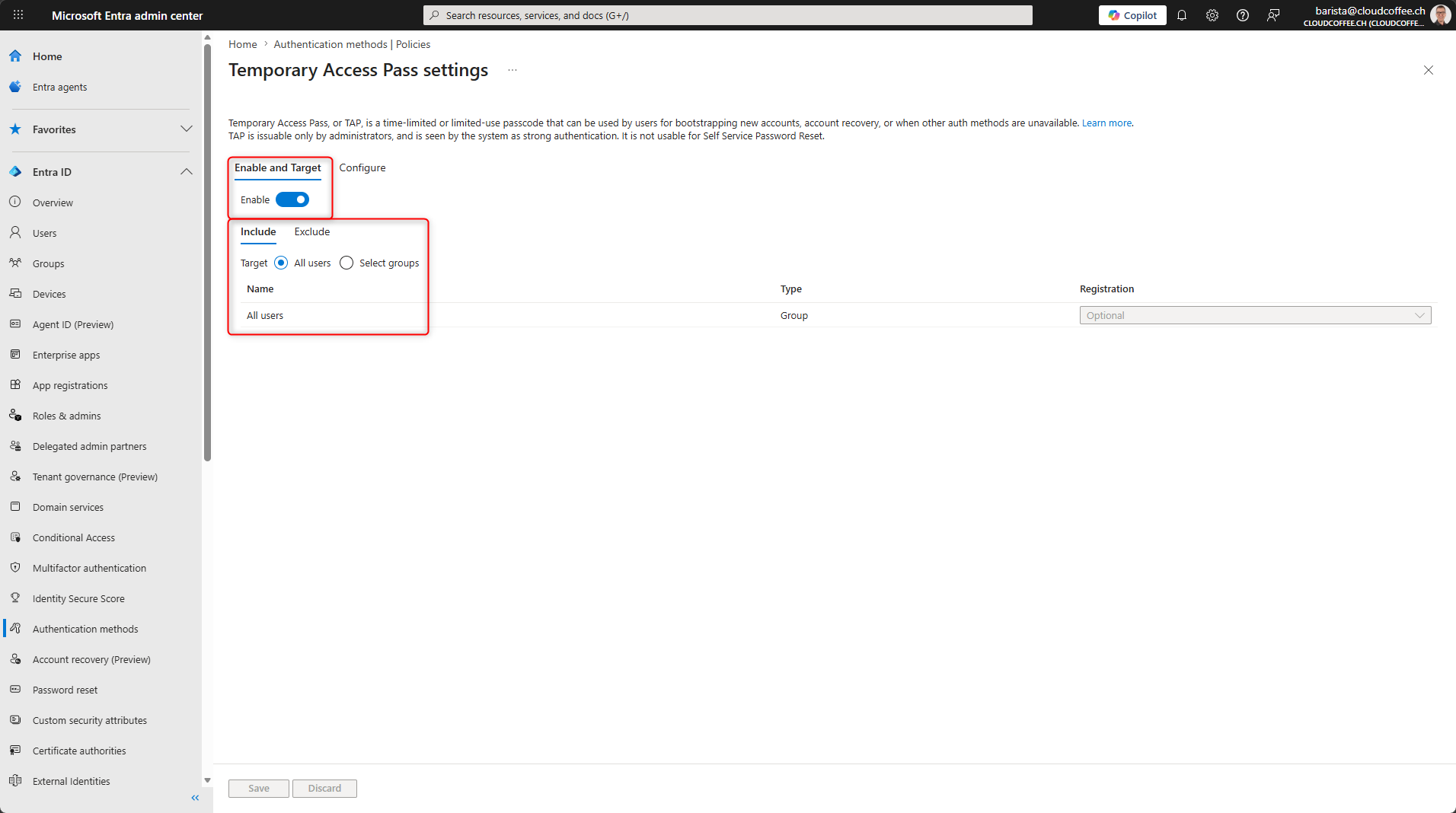
Task: Expand the Favorites section
Action: pyautogui.click(x=186, y=129)
